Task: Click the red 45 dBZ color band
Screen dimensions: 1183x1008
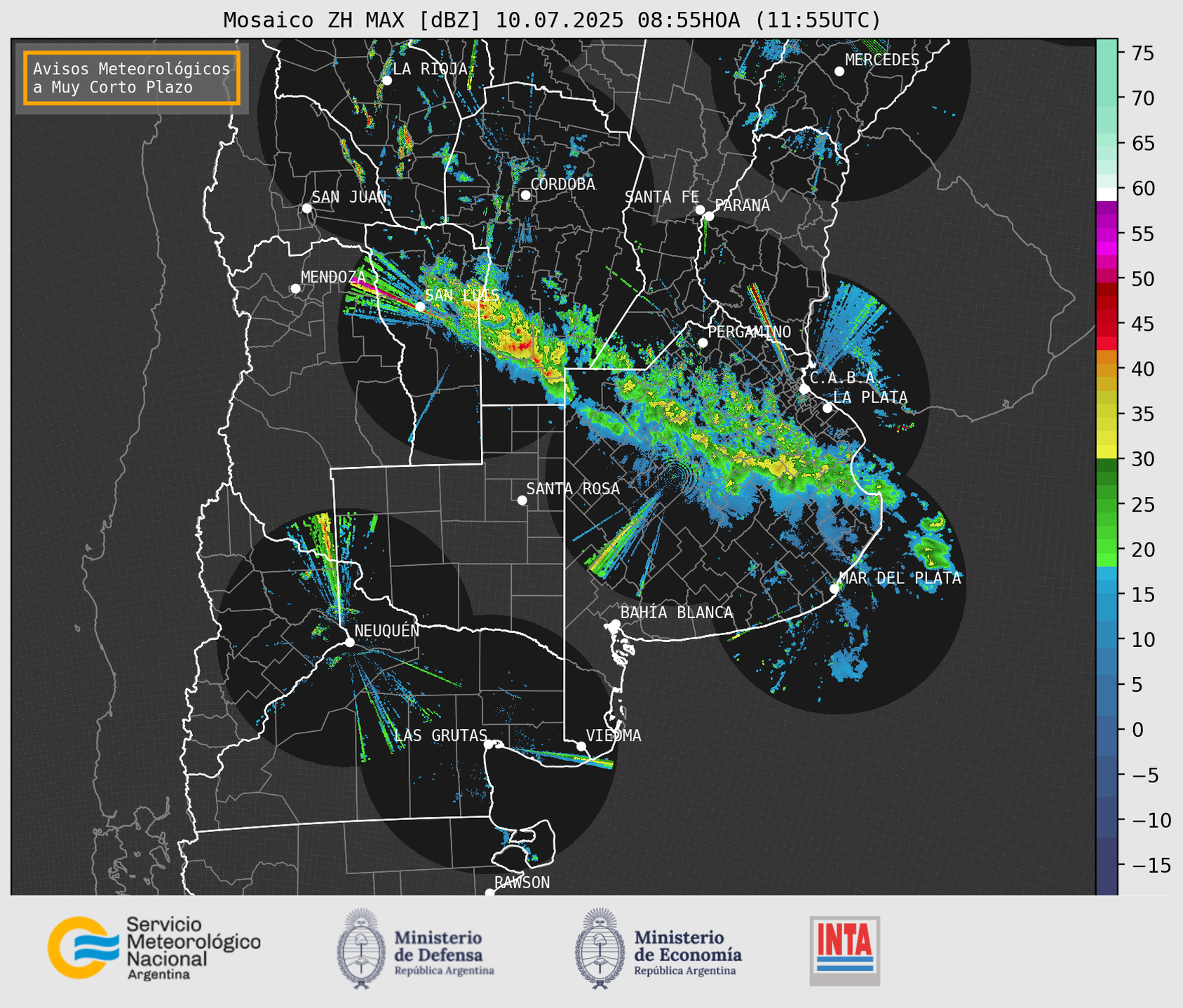Action: click(1107, 324)
